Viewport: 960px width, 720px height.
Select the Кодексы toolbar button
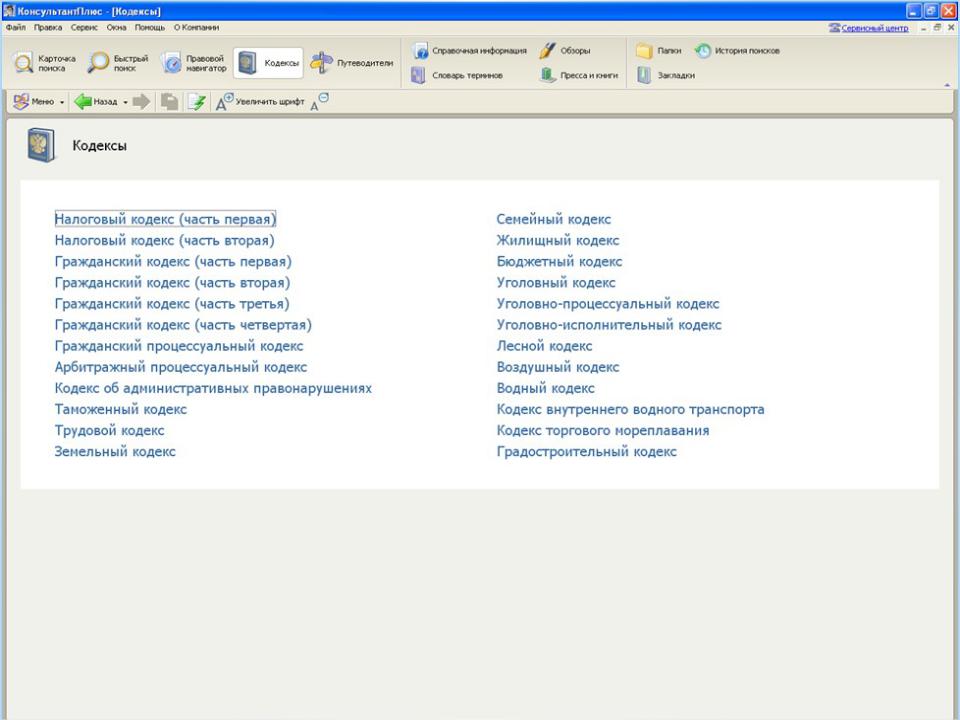pyautogui.click(x=269, y=63)
